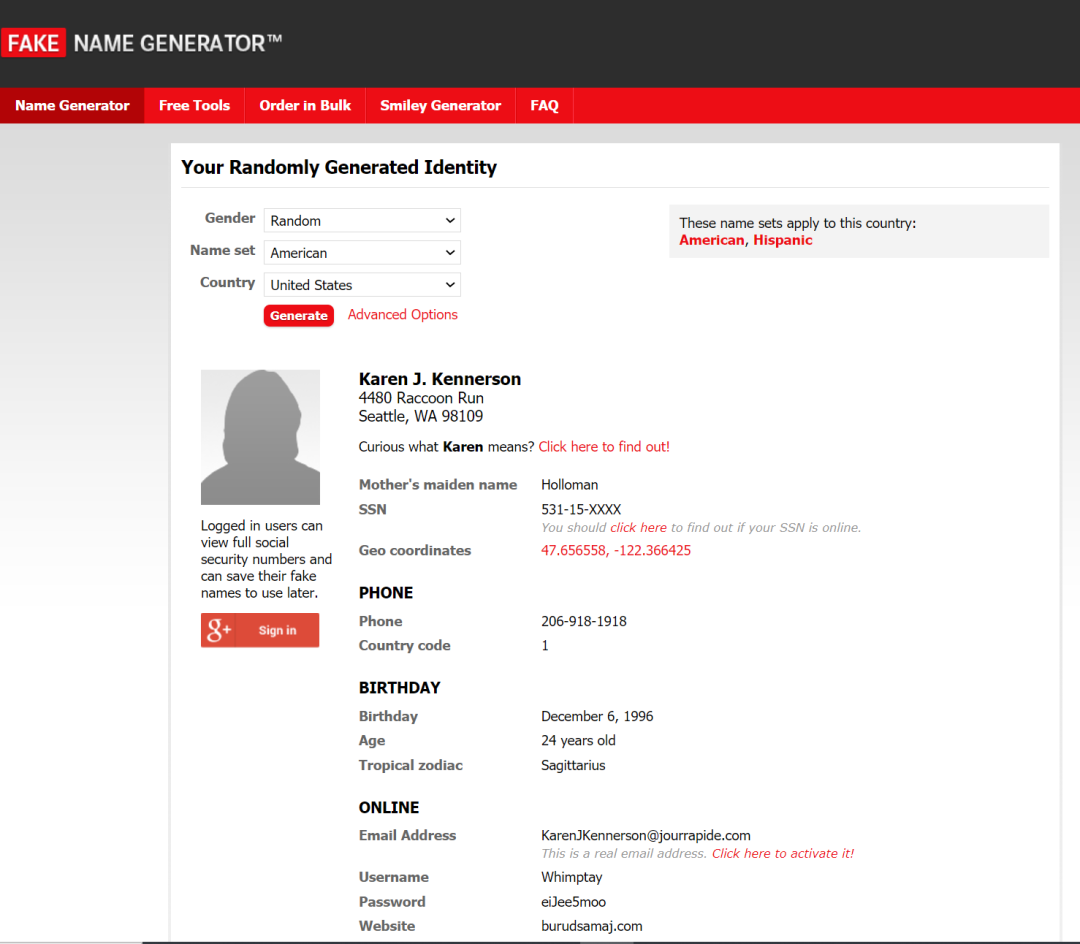The image size is (1080, 944).
Task: Select FAQ in the navigation bar
Action: tap(544, 106)
